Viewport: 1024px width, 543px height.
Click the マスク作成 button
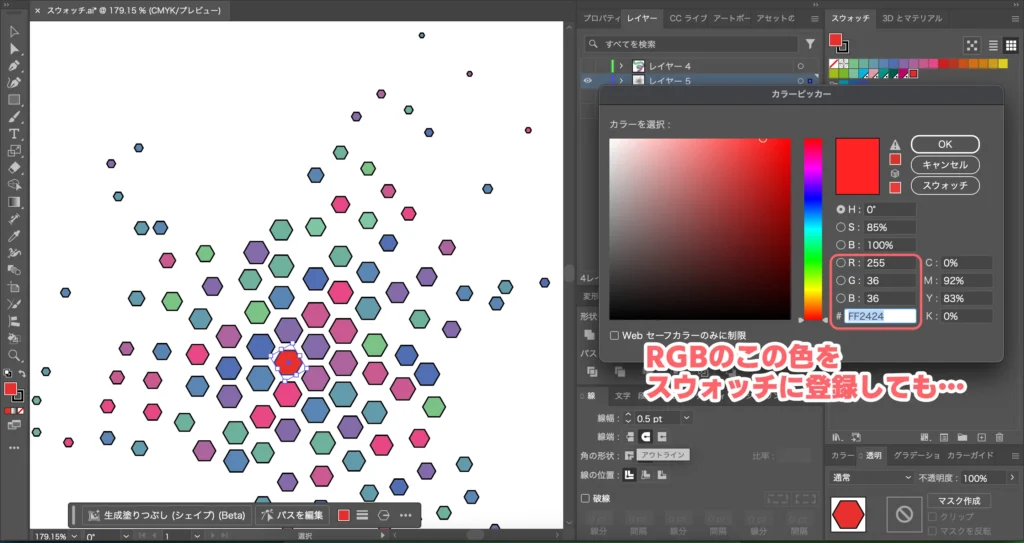959,500
